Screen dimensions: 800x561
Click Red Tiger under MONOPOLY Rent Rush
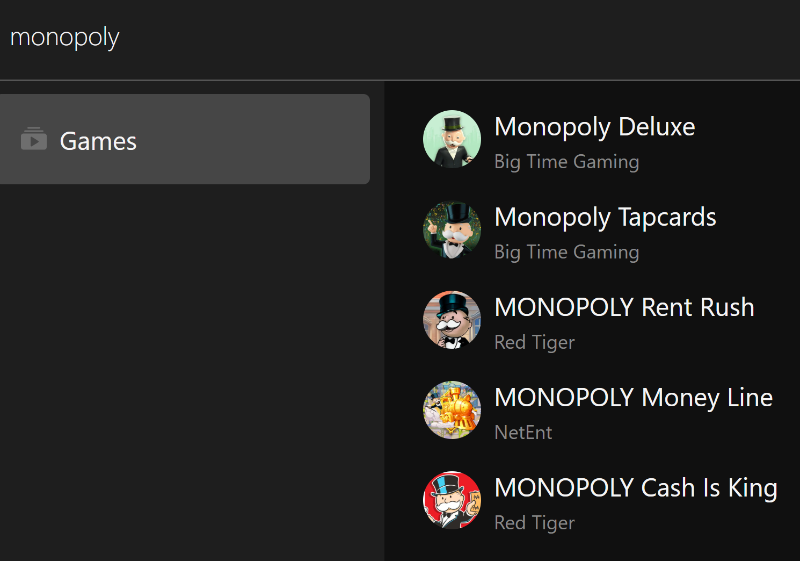(534, 342)
